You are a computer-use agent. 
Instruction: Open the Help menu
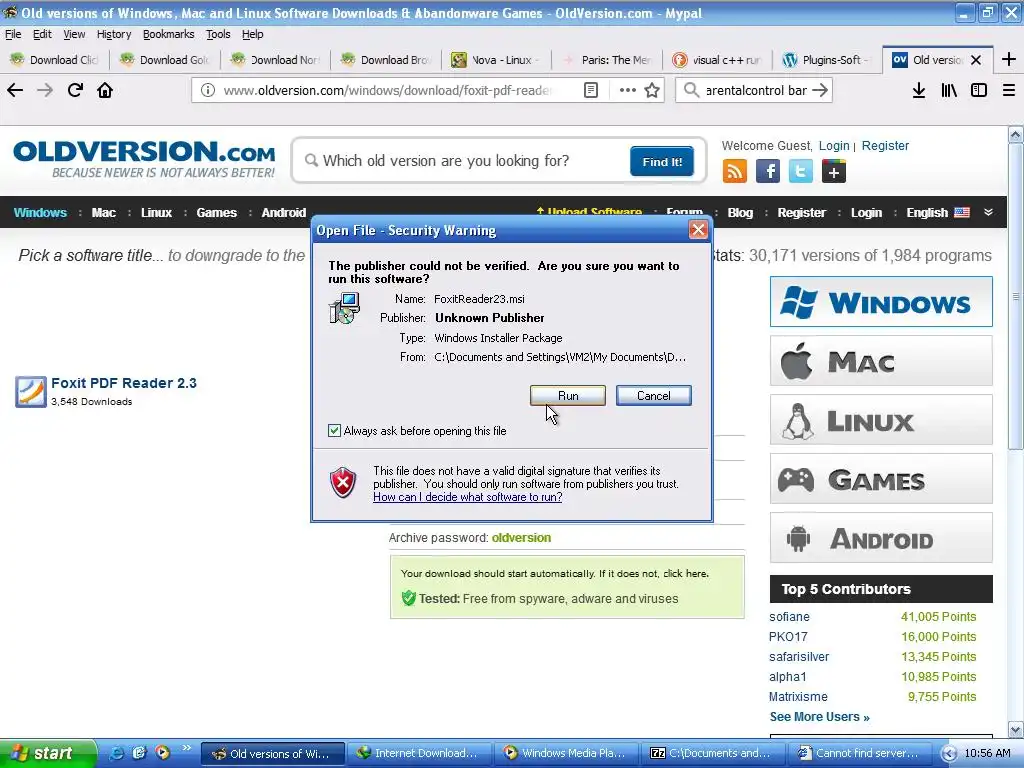(253, 34)
